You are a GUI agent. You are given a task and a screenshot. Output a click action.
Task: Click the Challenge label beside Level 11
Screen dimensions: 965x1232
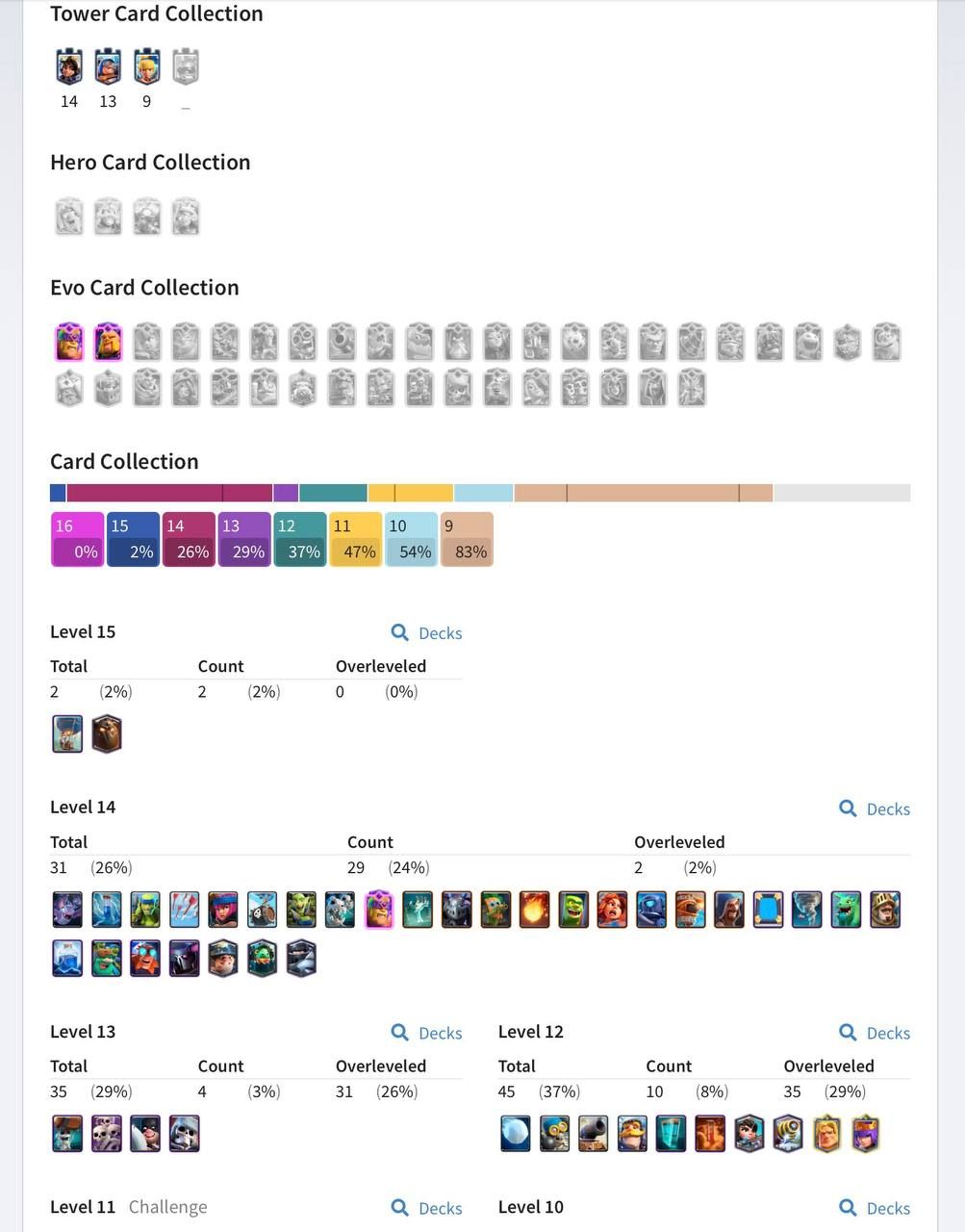(x=167, y=1207)
